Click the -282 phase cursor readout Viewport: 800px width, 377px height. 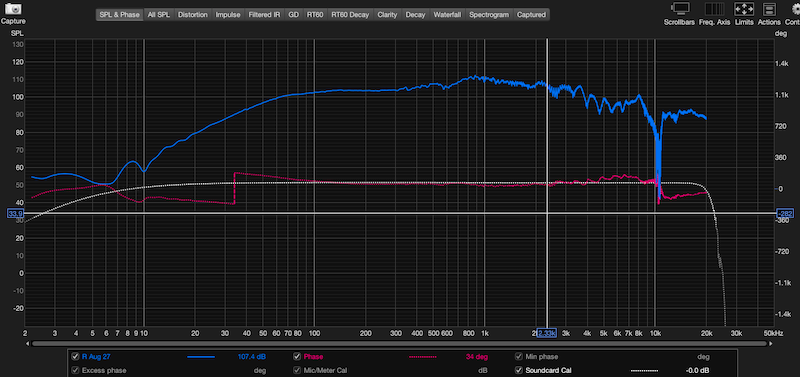[x=784, y=213]
